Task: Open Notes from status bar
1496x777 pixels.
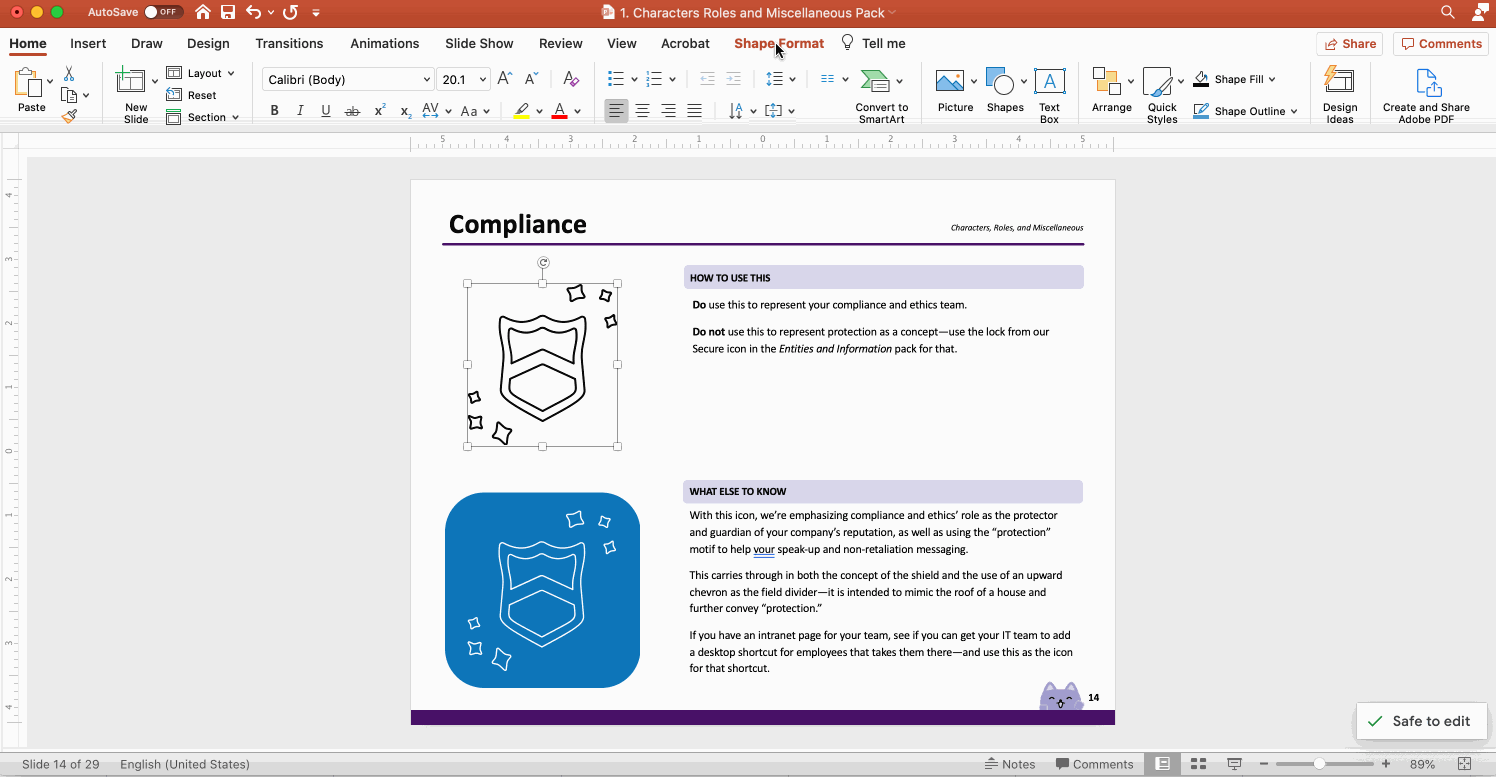Action: 1010,764
